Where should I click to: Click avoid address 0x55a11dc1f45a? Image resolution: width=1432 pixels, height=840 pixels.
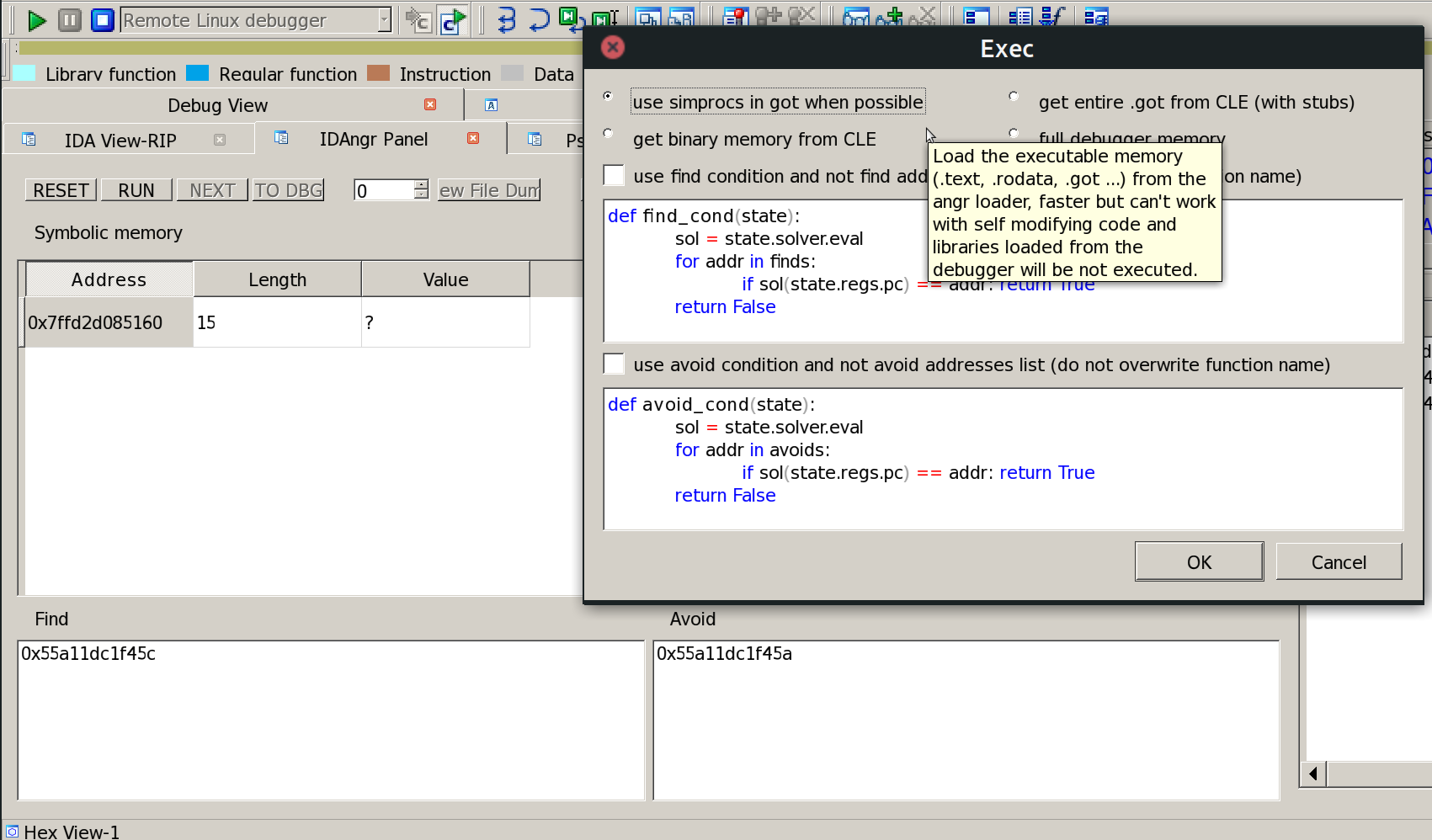tap(724, 653)
